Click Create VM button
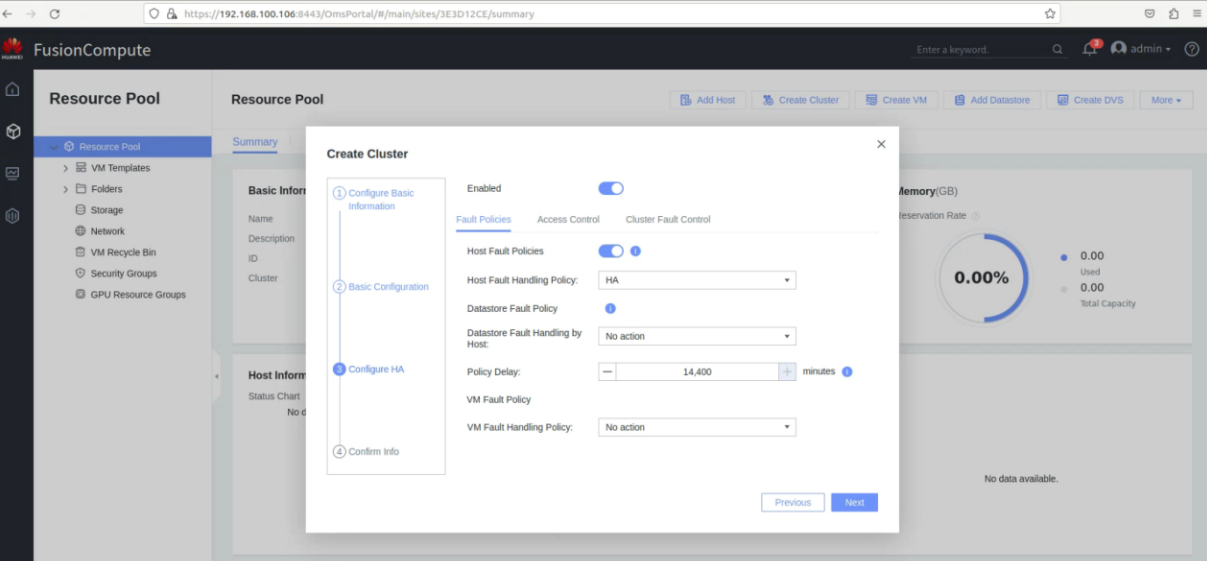Image resolution: width=1207 pixels, height=561 pixels. (x=896, y=100)
